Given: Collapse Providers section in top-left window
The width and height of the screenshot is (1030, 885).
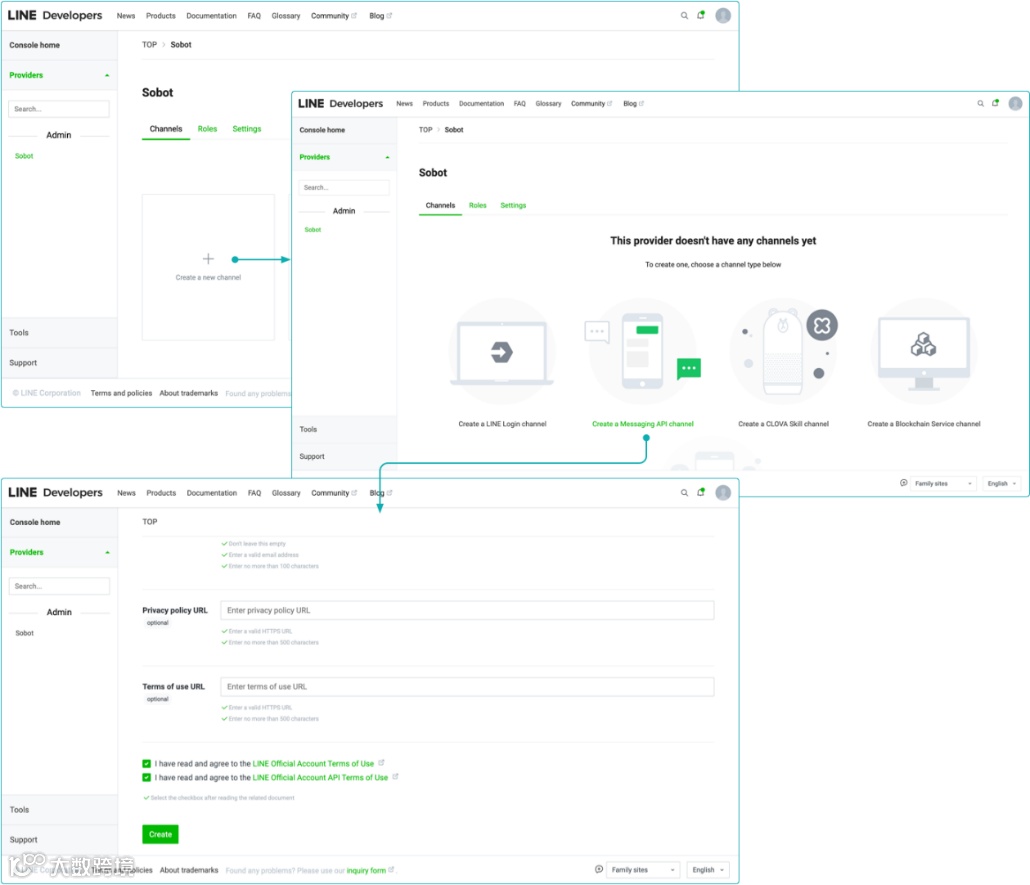Looking at the screenshot, I should point(107,76).
